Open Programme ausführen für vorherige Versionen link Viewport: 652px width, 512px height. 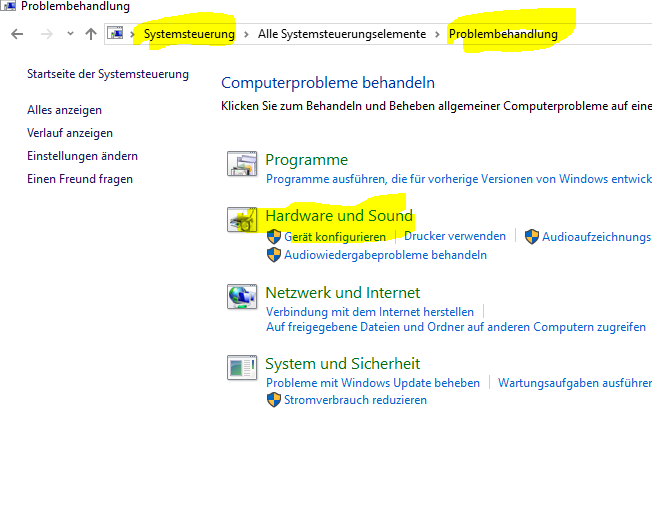point(459,179)
